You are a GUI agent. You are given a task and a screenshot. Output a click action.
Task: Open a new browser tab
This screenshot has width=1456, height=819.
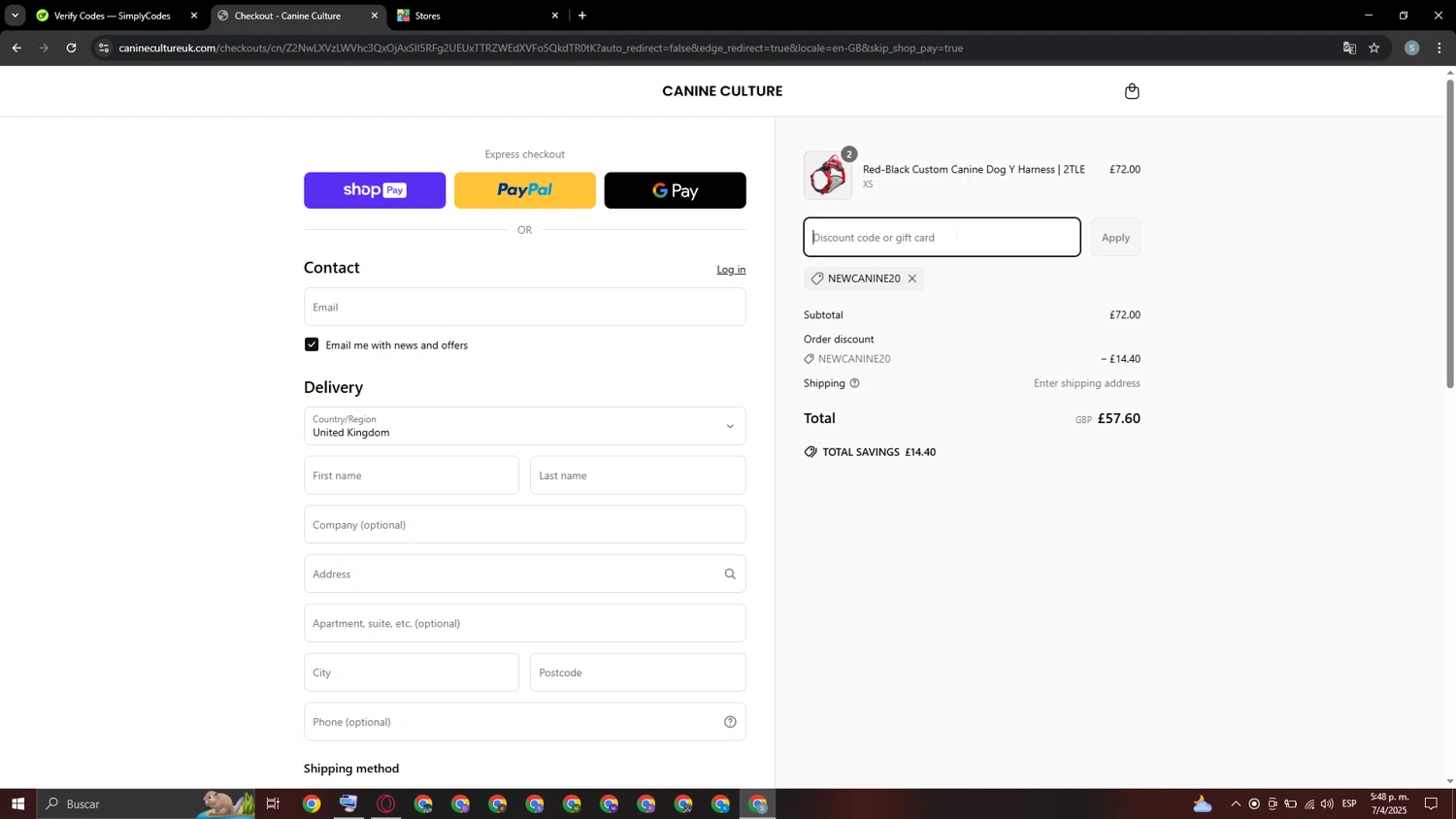pos(582,16)
